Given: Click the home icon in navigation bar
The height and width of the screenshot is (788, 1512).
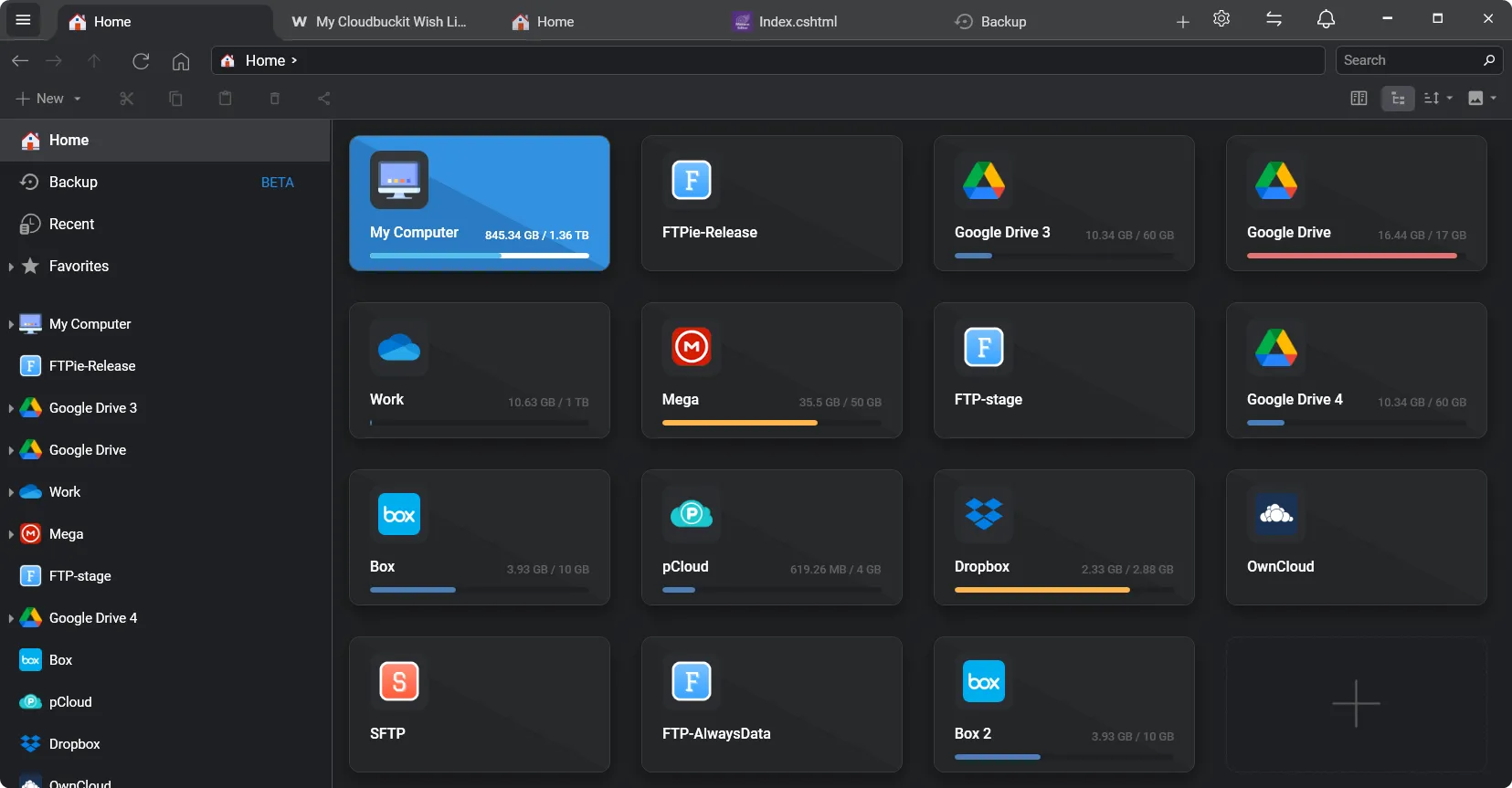Looking at the screenshot, I should (181, 61).
